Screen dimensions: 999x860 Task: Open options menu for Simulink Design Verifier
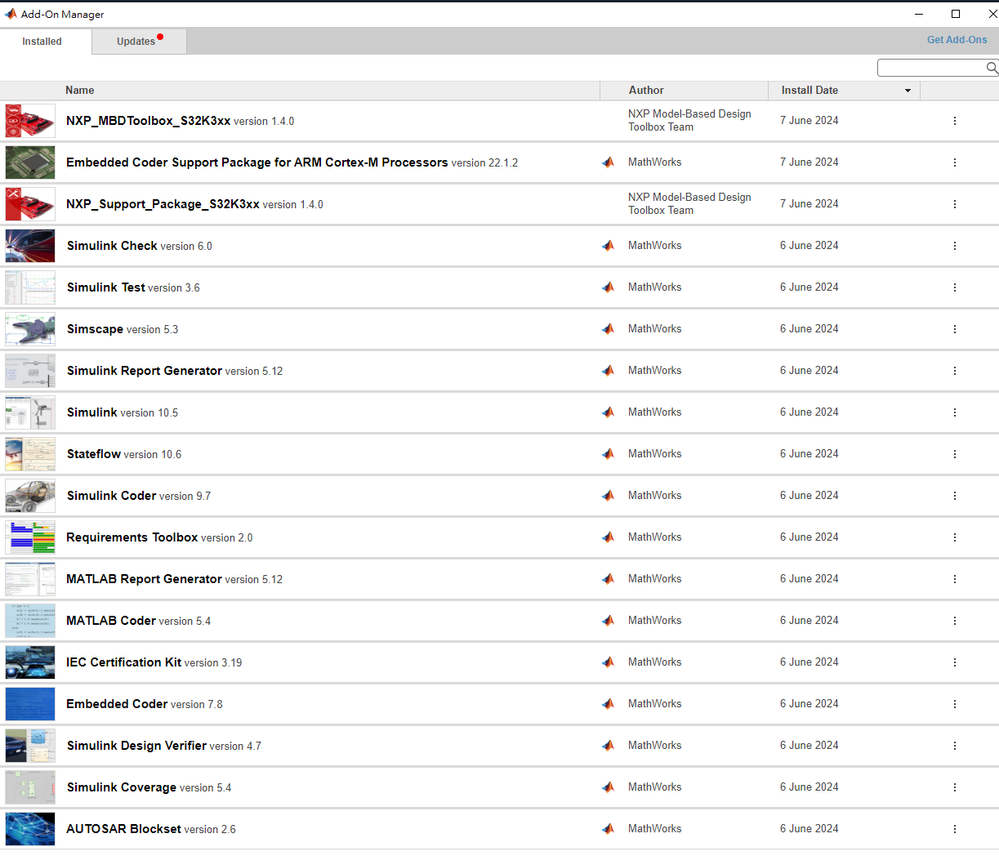954,746
